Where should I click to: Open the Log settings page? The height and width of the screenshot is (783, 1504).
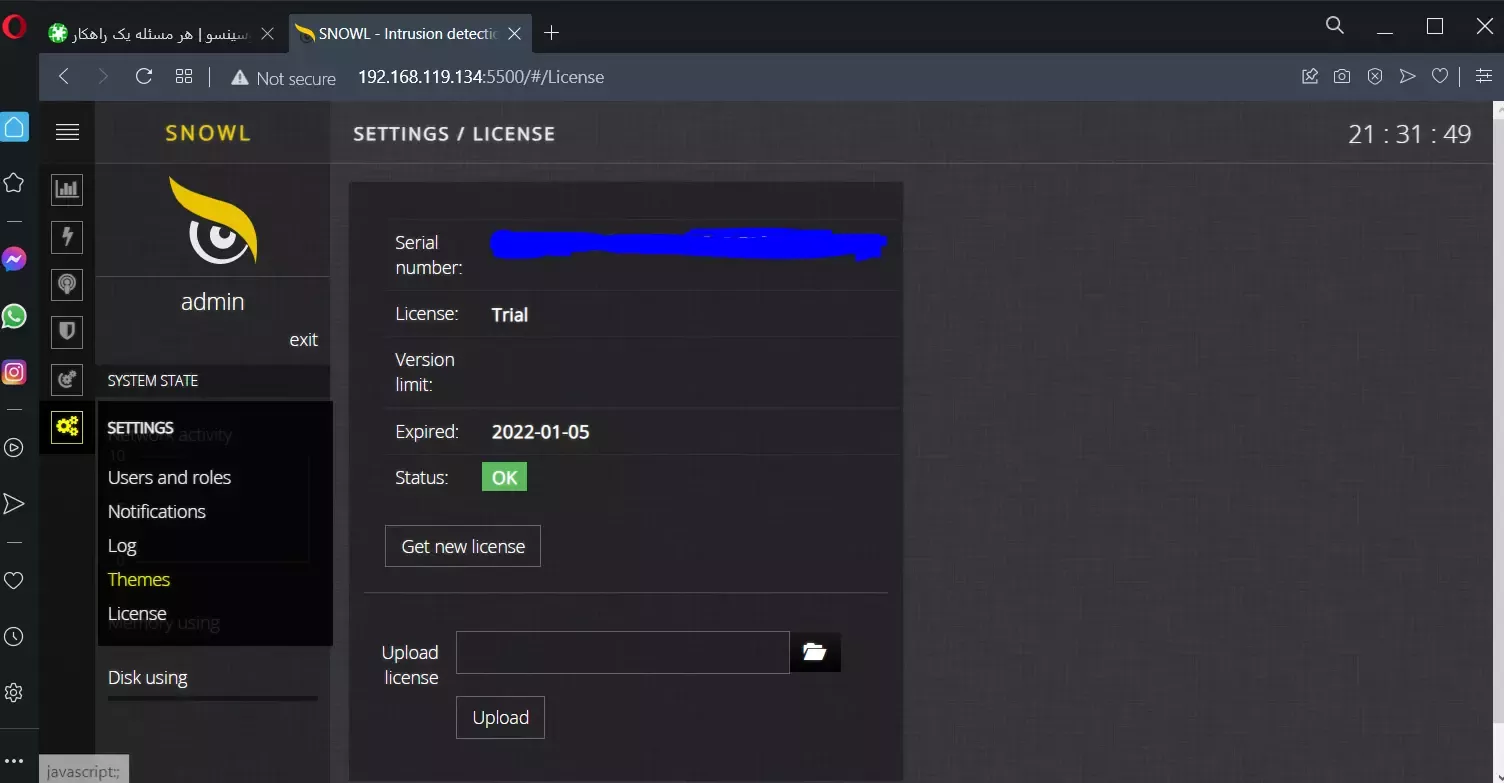tap(122, 546)
